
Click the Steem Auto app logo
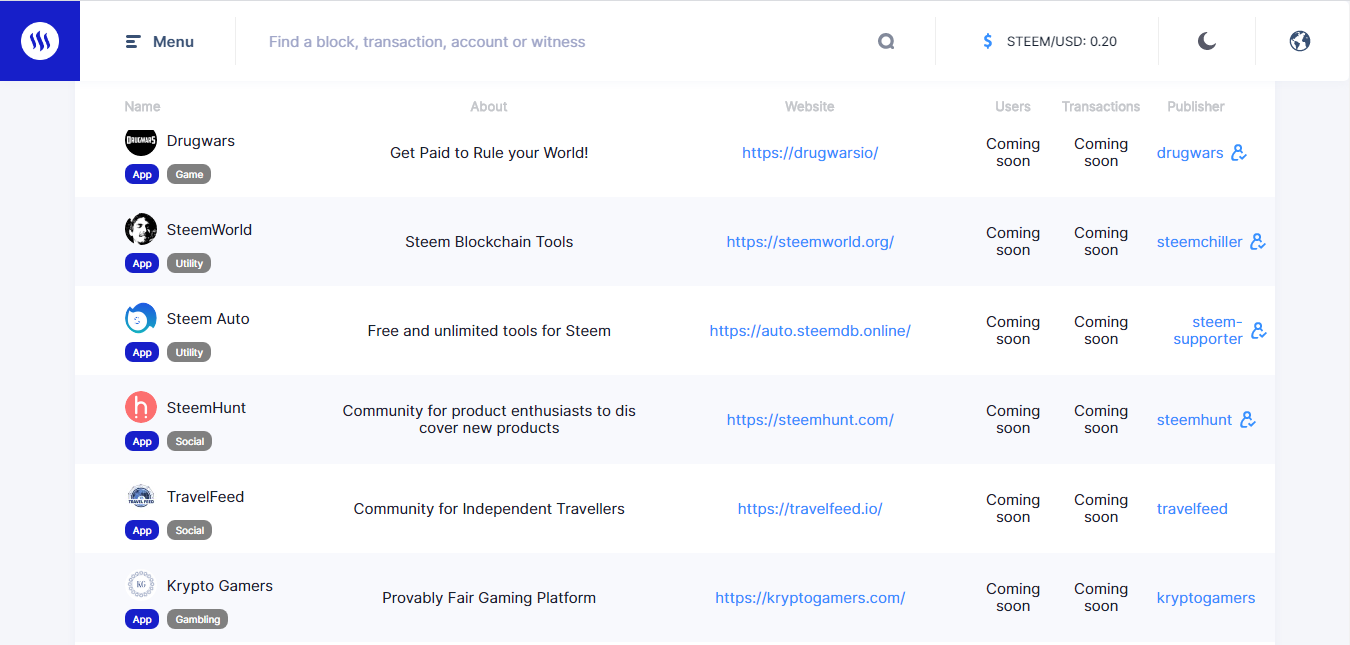141,319
